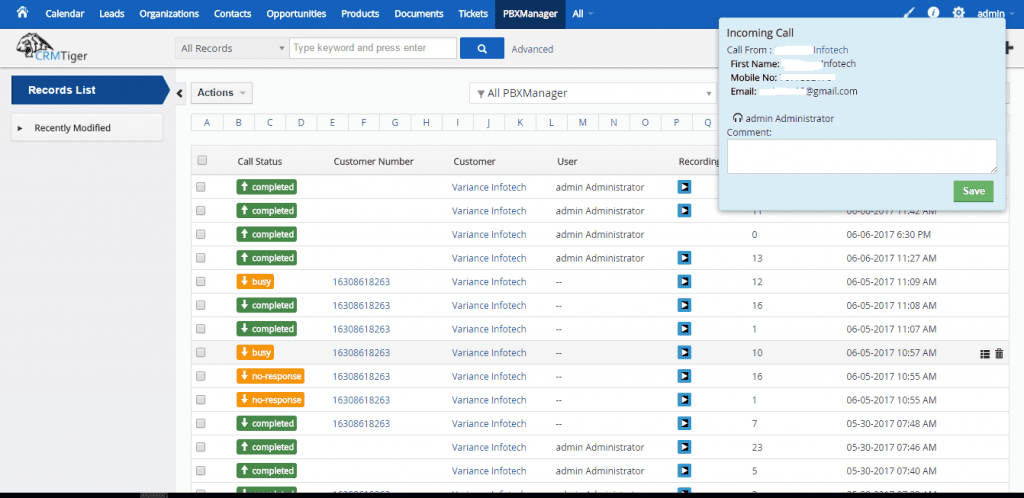The width and height of the screenshot is (1024, 498).
Task: Play recording of first completed call
Action: coord(684,187)
